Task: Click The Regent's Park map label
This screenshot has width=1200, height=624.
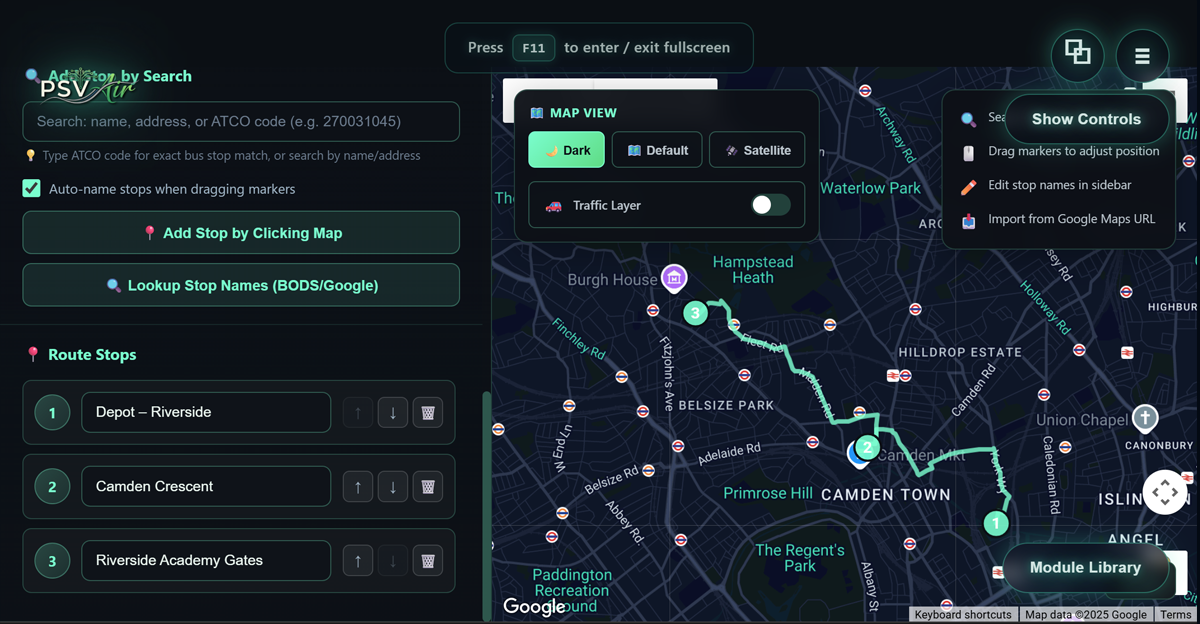Action: [x=800, y=558]
